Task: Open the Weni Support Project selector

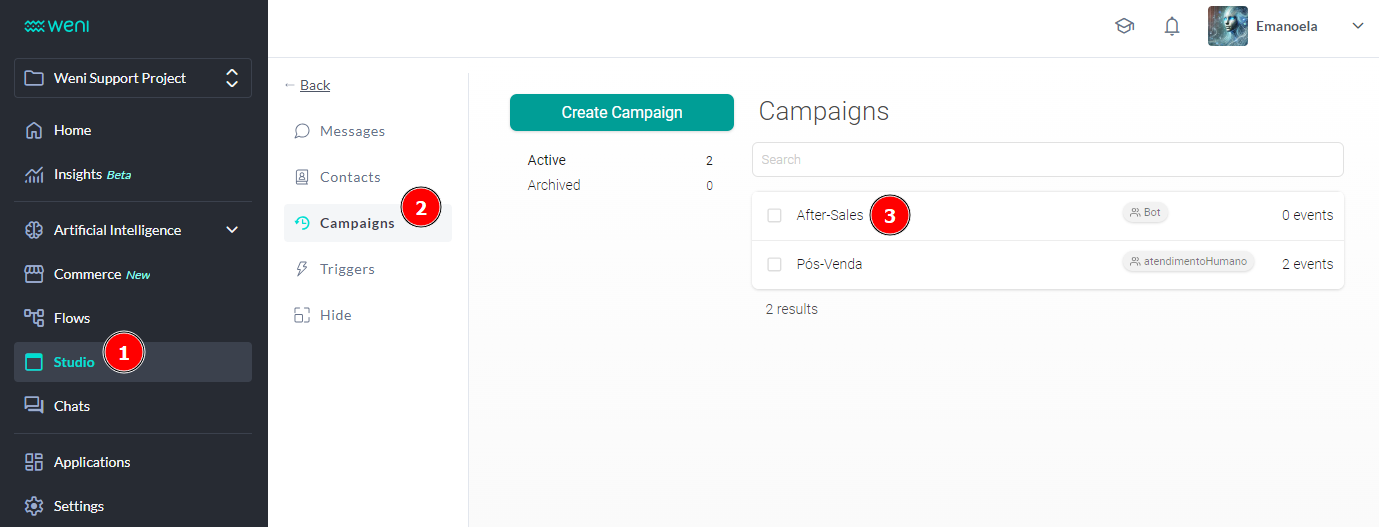Action: [x=132, y=78]
